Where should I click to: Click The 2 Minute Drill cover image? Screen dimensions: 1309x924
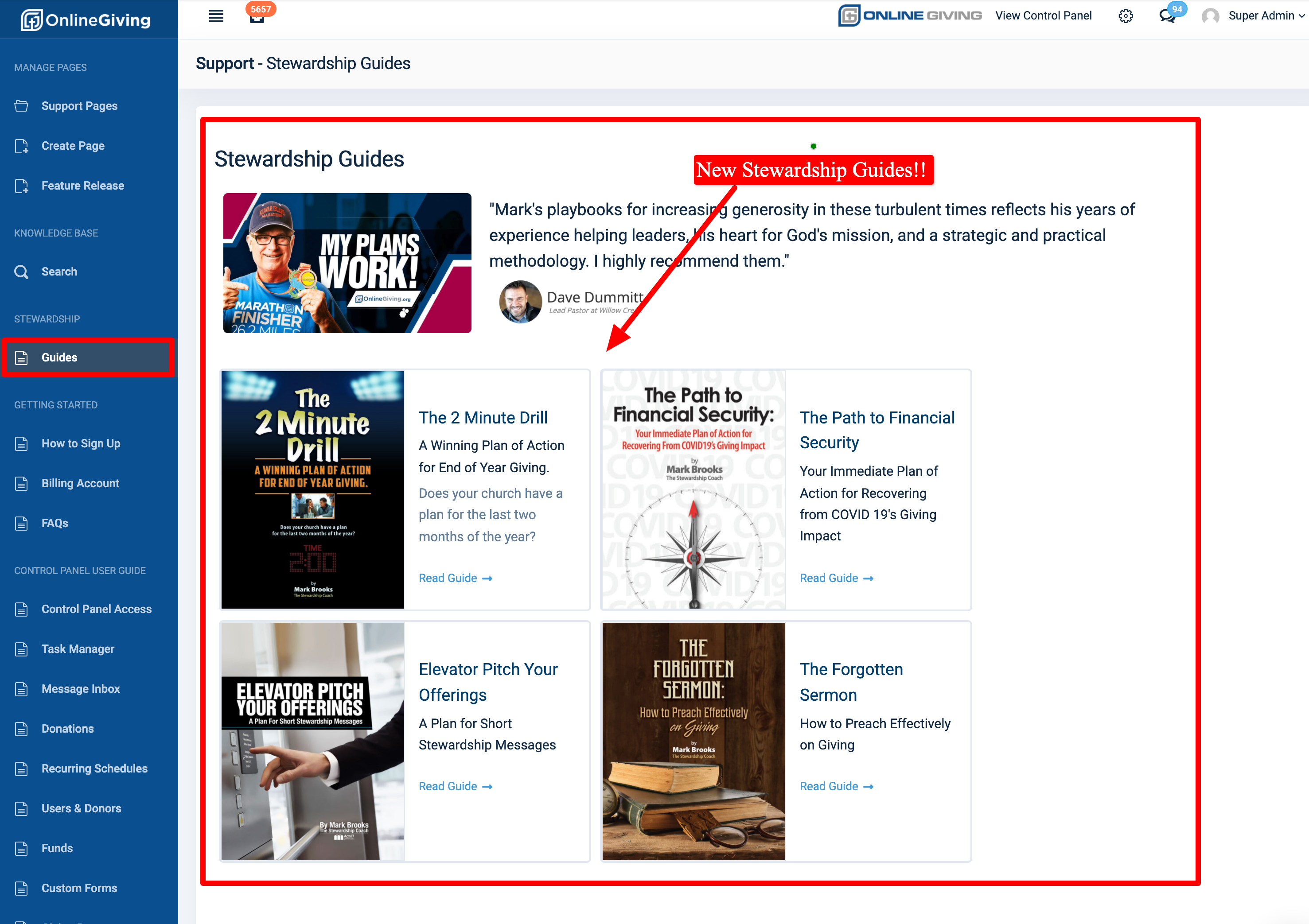click(313, 489)
